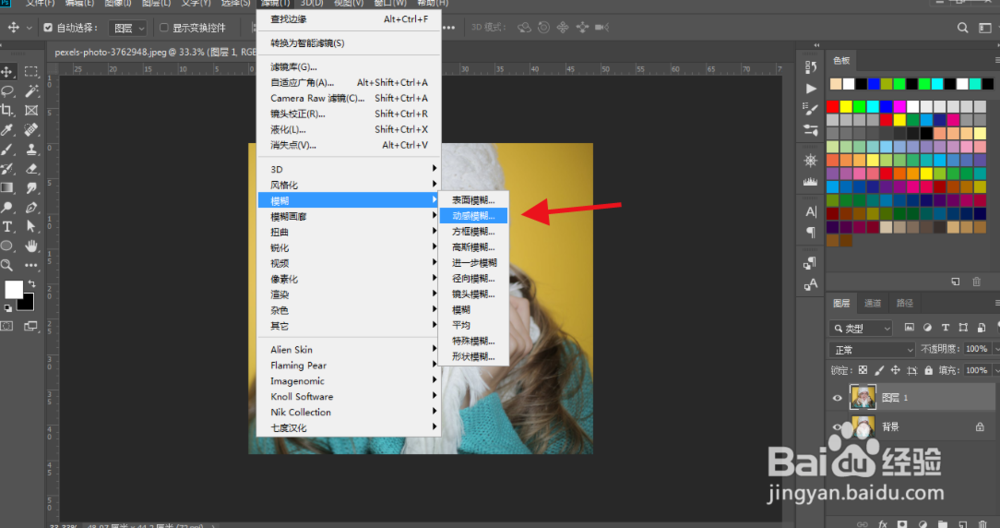Pick the red swatch in 色板 grid
The image size is (1000, 528).
(833, 106)
